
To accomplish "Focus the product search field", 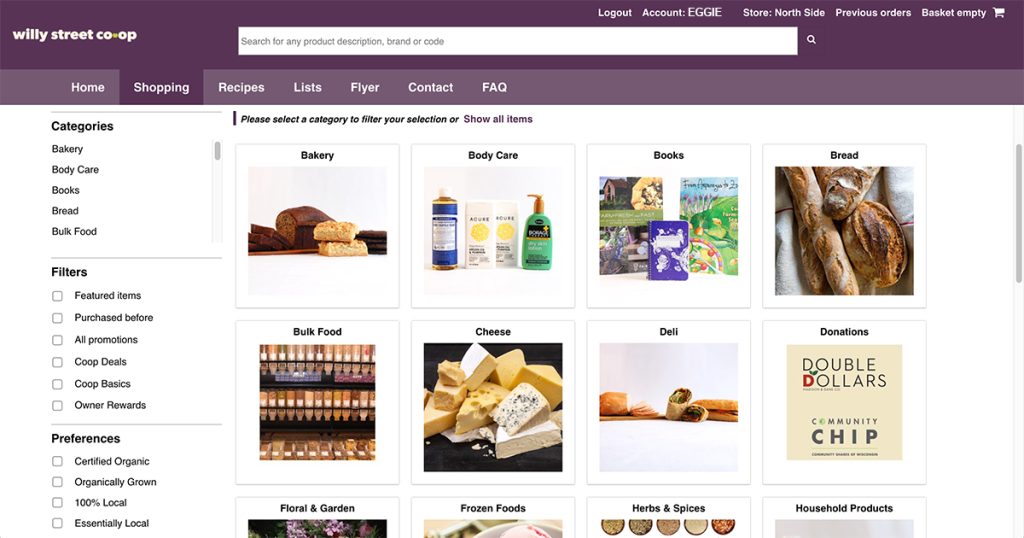I will 517,40.
